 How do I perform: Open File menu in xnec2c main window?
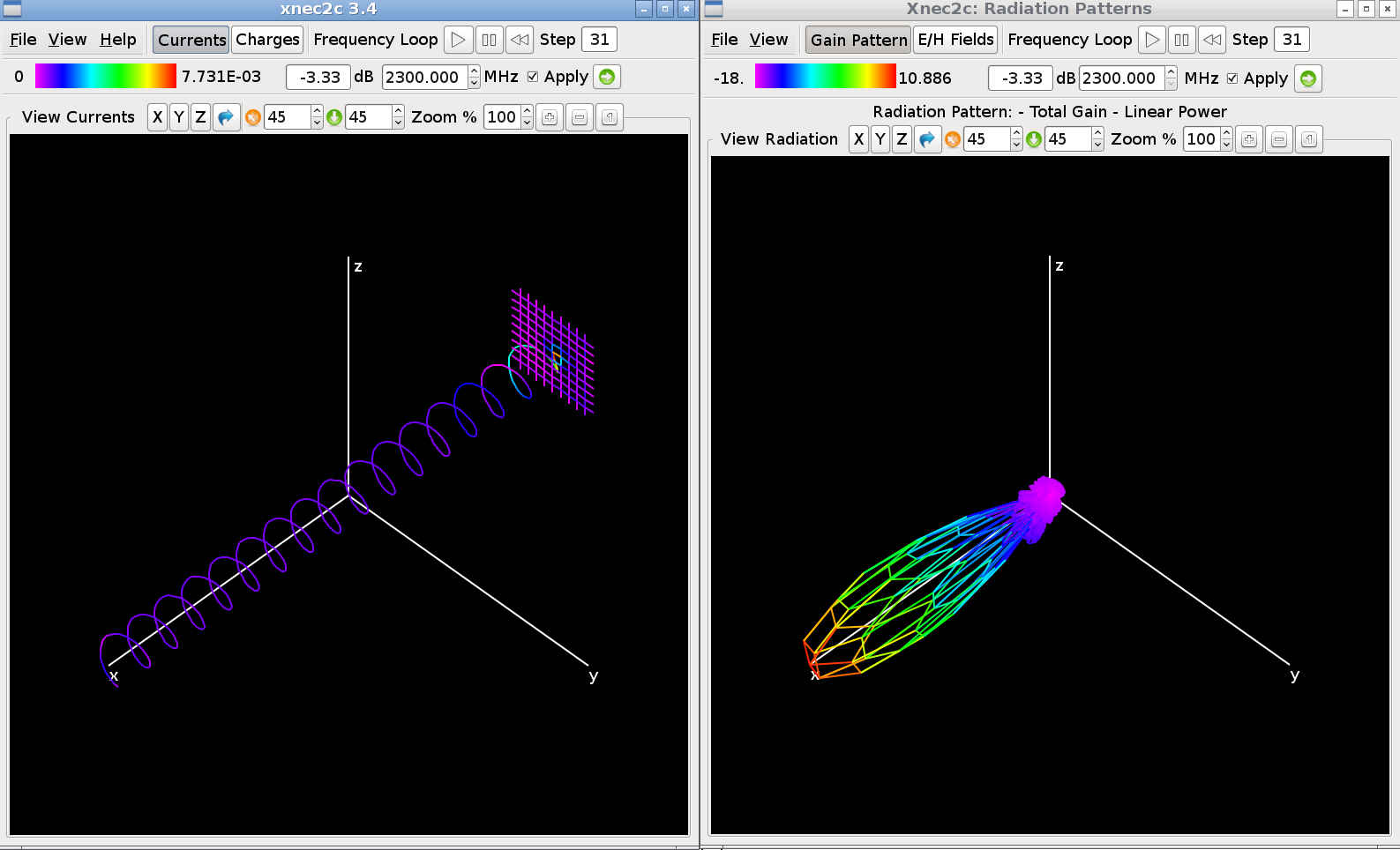point(23,40)
